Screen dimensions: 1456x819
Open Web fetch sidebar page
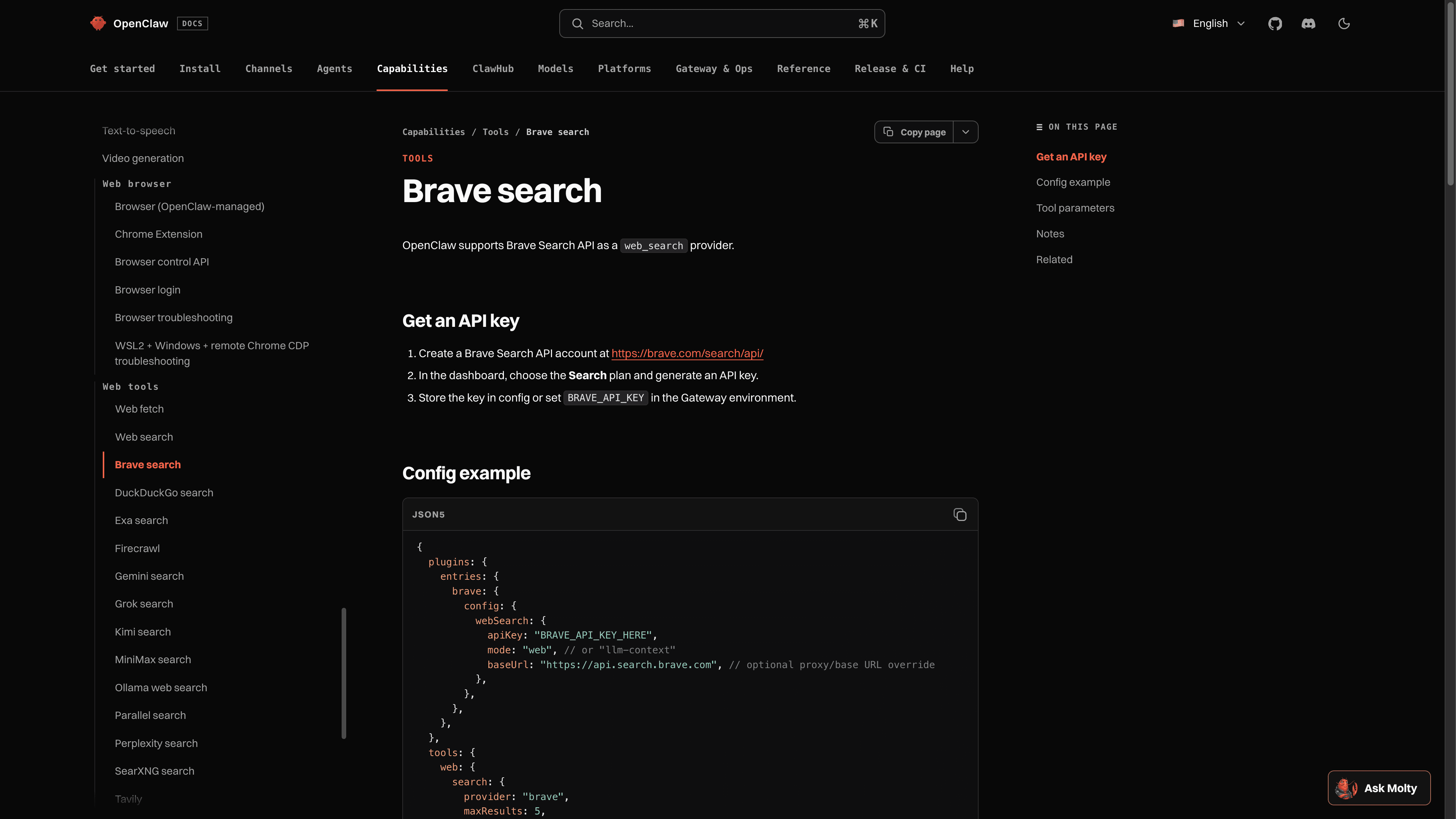point(139,409)
